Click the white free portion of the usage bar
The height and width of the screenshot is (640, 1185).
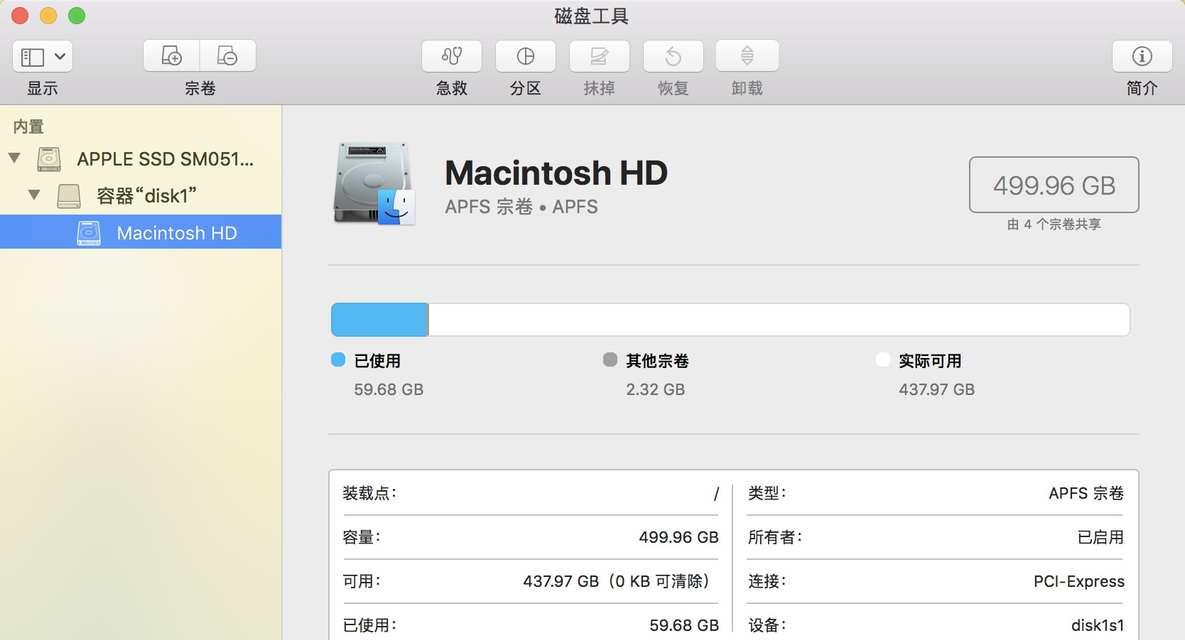(779, 320)
